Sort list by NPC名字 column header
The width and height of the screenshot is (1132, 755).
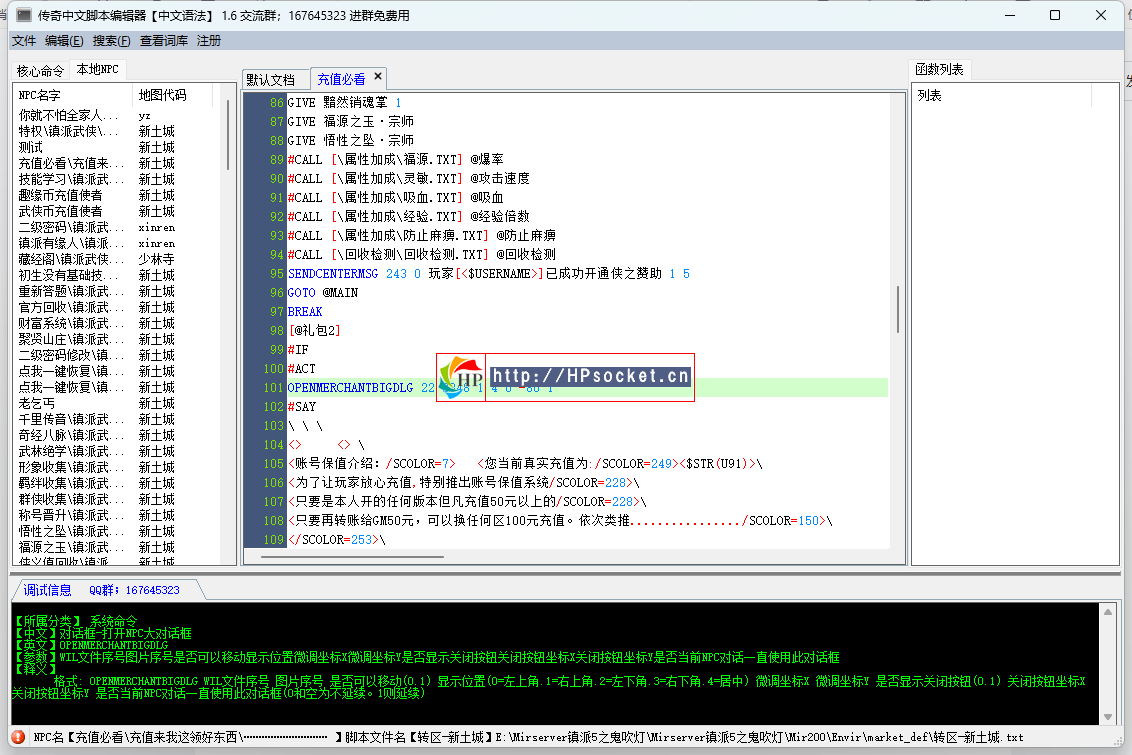coord(72,95)
